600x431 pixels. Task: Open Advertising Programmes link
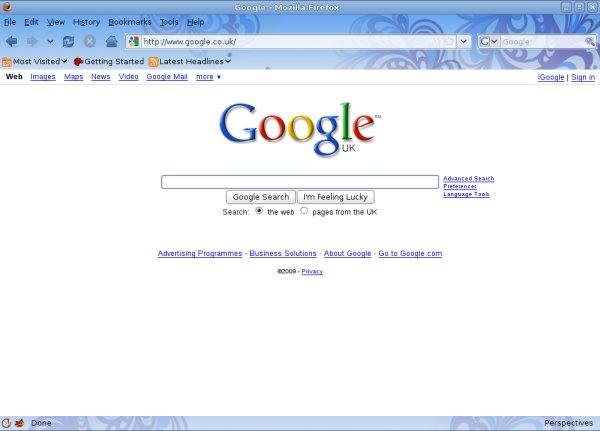pyautogui.click(x=200, y=253)
